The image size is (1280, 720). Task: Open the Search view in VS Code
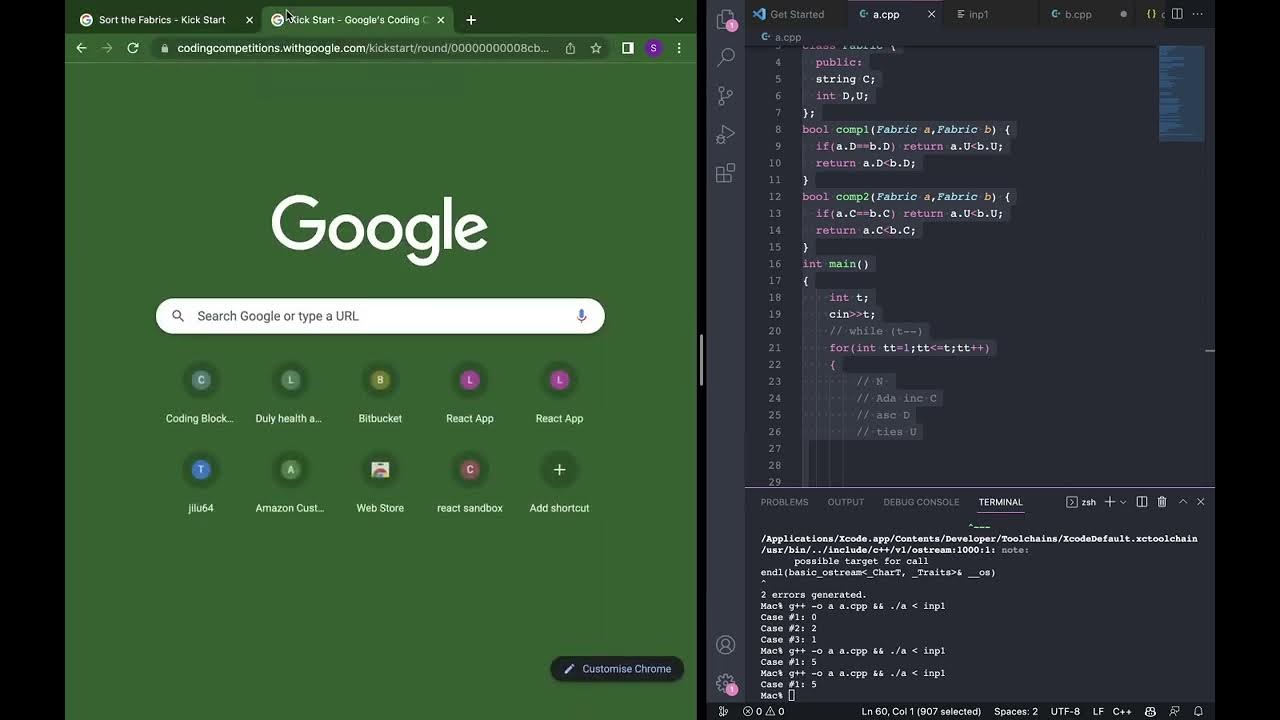click(x=726, y=58)
